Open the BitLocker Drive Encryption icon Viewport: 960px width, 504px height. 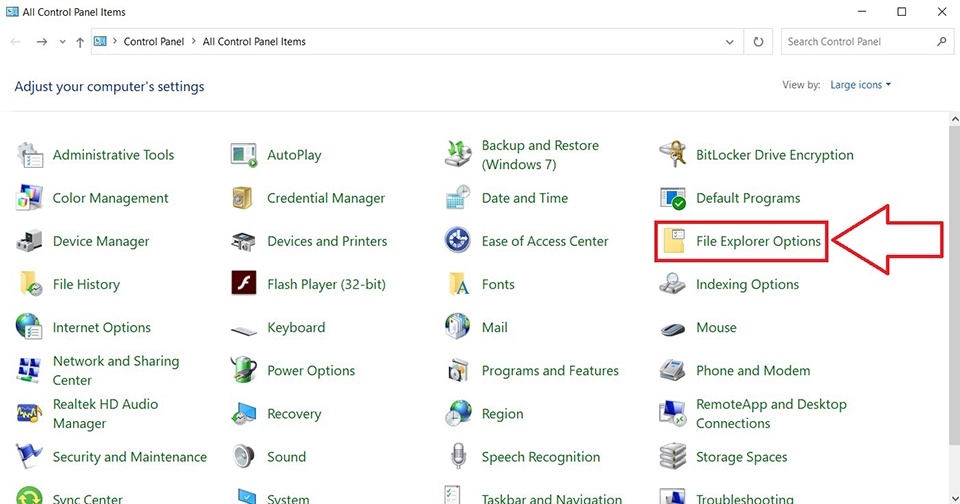672,155
